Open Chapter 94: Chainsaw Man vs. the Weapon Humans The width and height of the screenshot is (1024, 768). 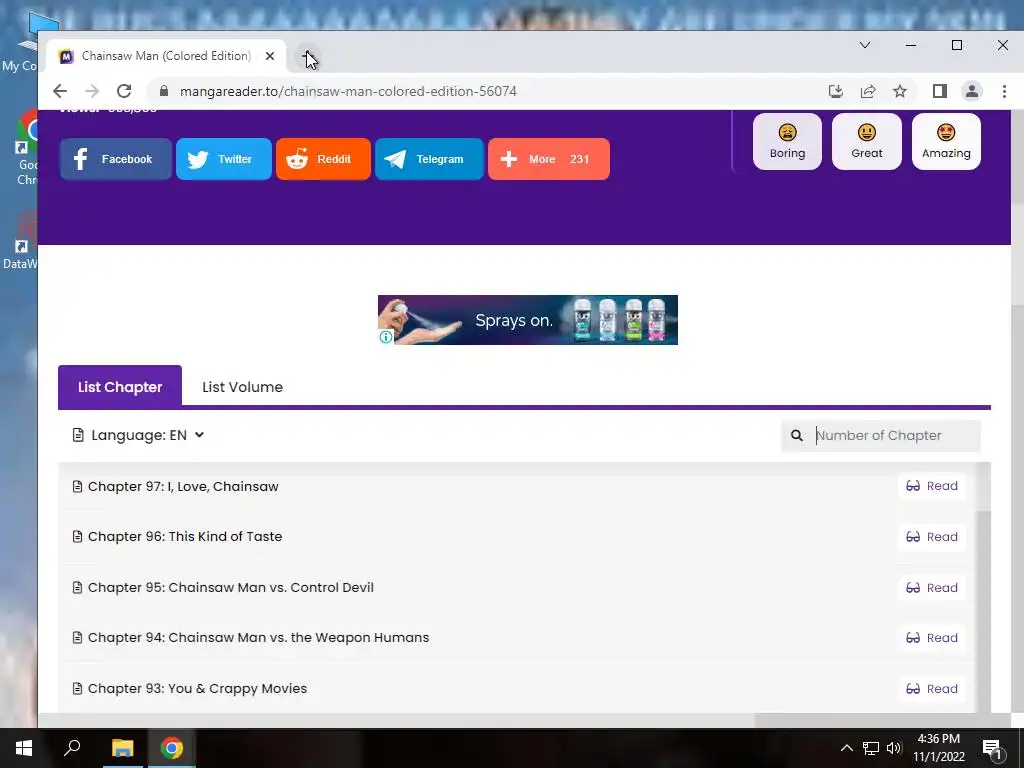click(x=258, y=637)
